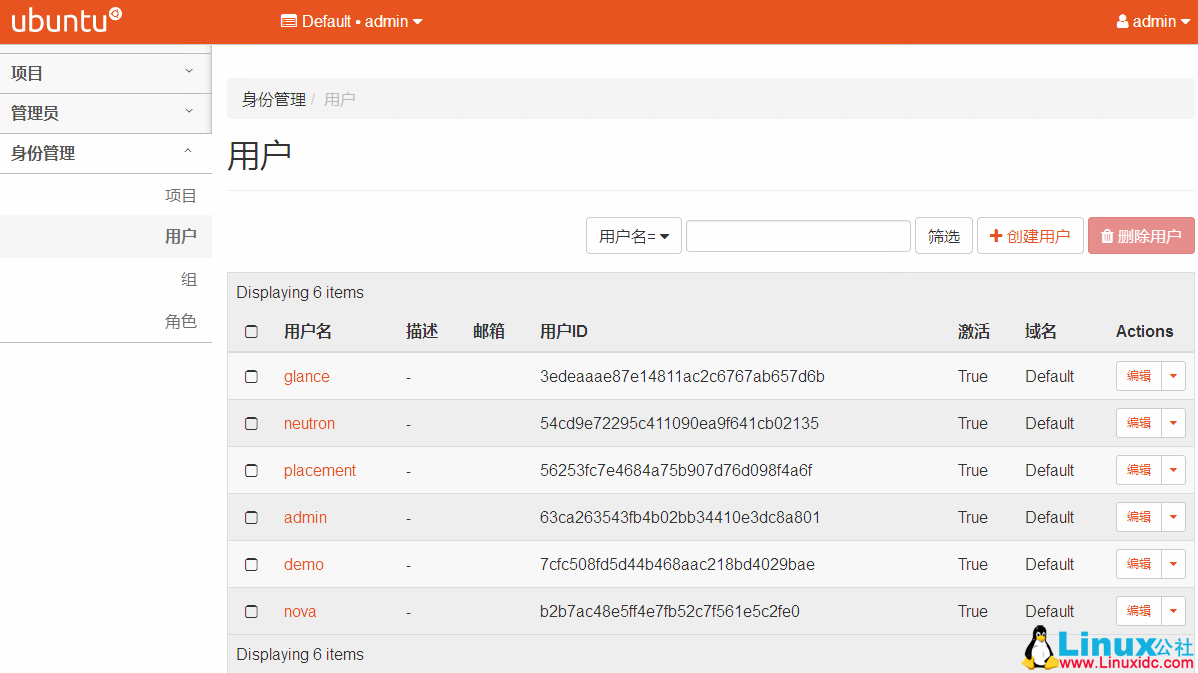Open 身份管理 from the breadcrumb
The height and width of the screenshot is (673, 1198).
pos(272,98)
